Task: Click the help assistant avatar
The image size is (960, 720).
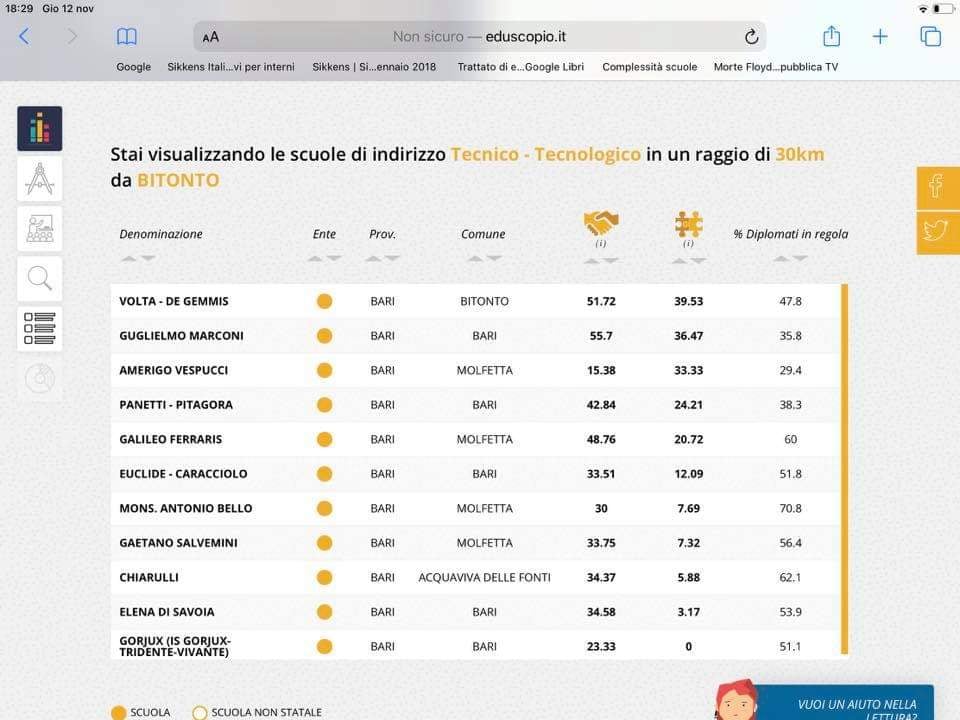Action: [737, 700]
